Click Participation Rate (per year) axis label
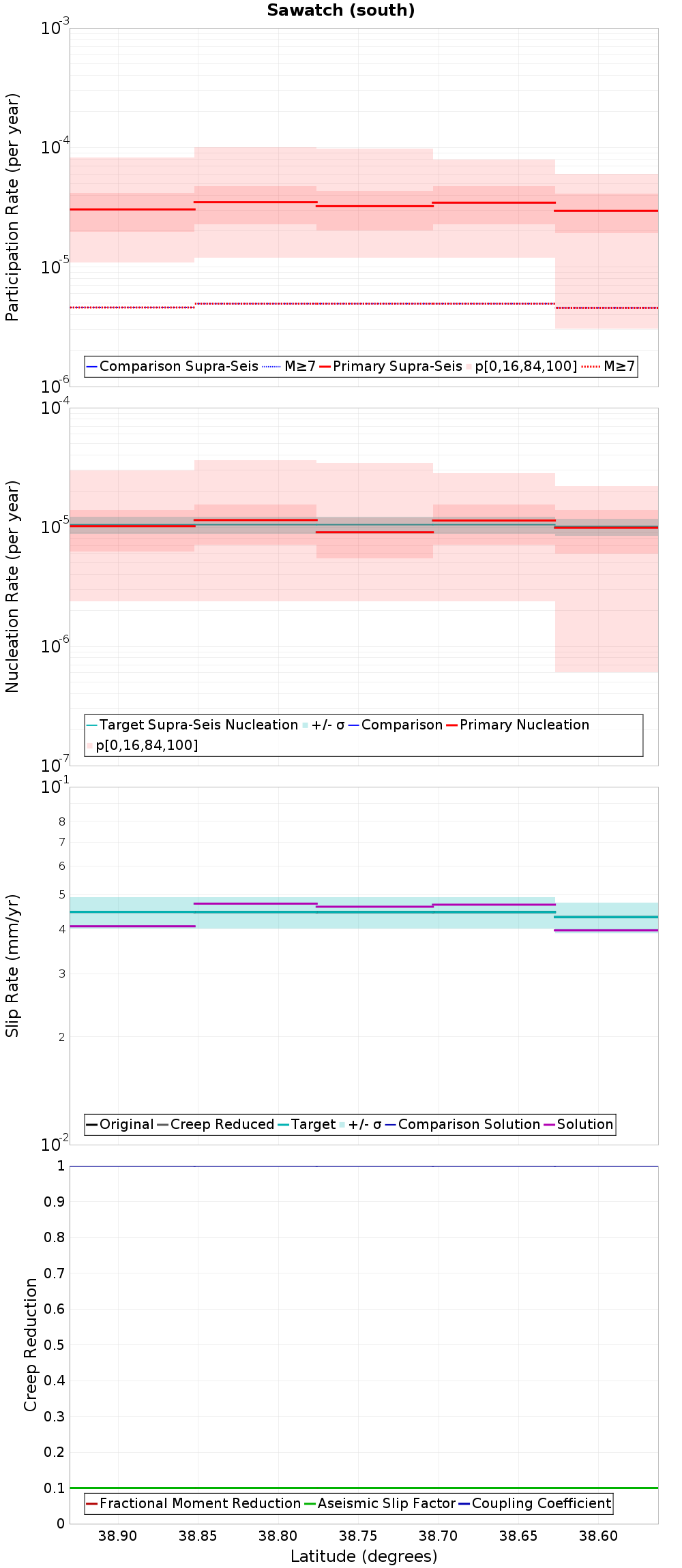 [x=12, y=207]
